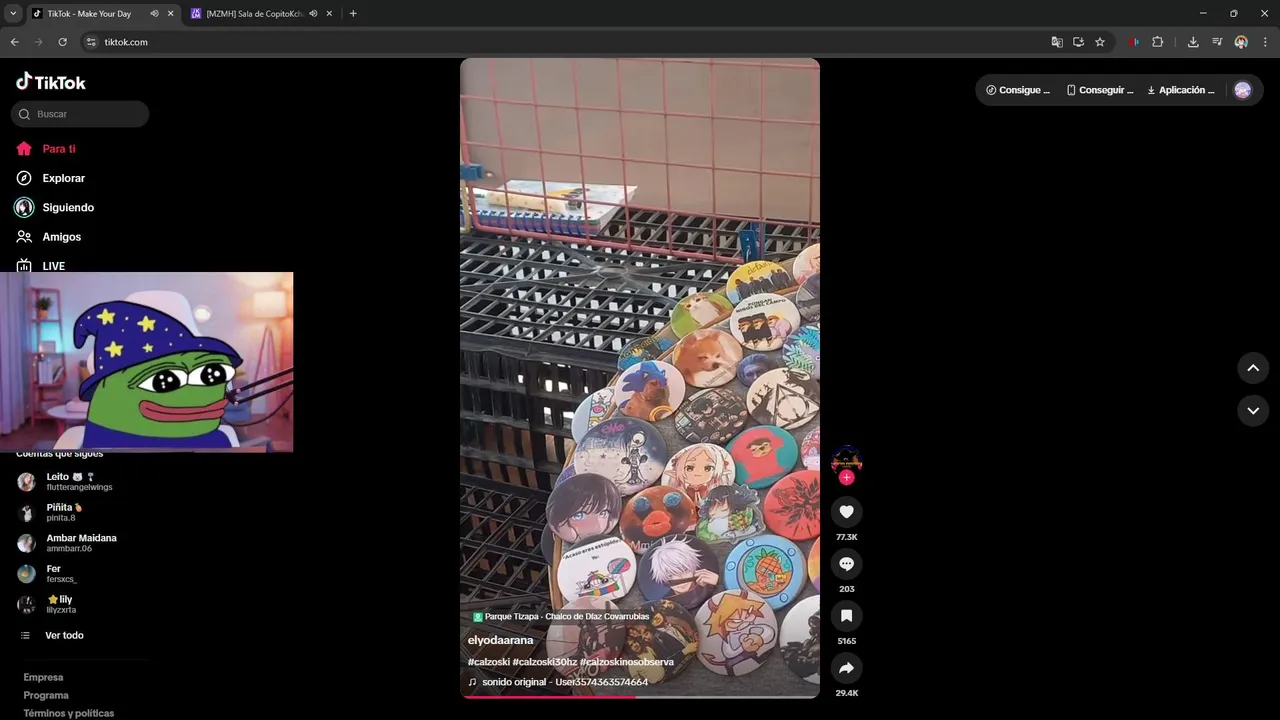1280x720 pixels.
Task: Share the video using arrow icon
Action: (846, 668)
